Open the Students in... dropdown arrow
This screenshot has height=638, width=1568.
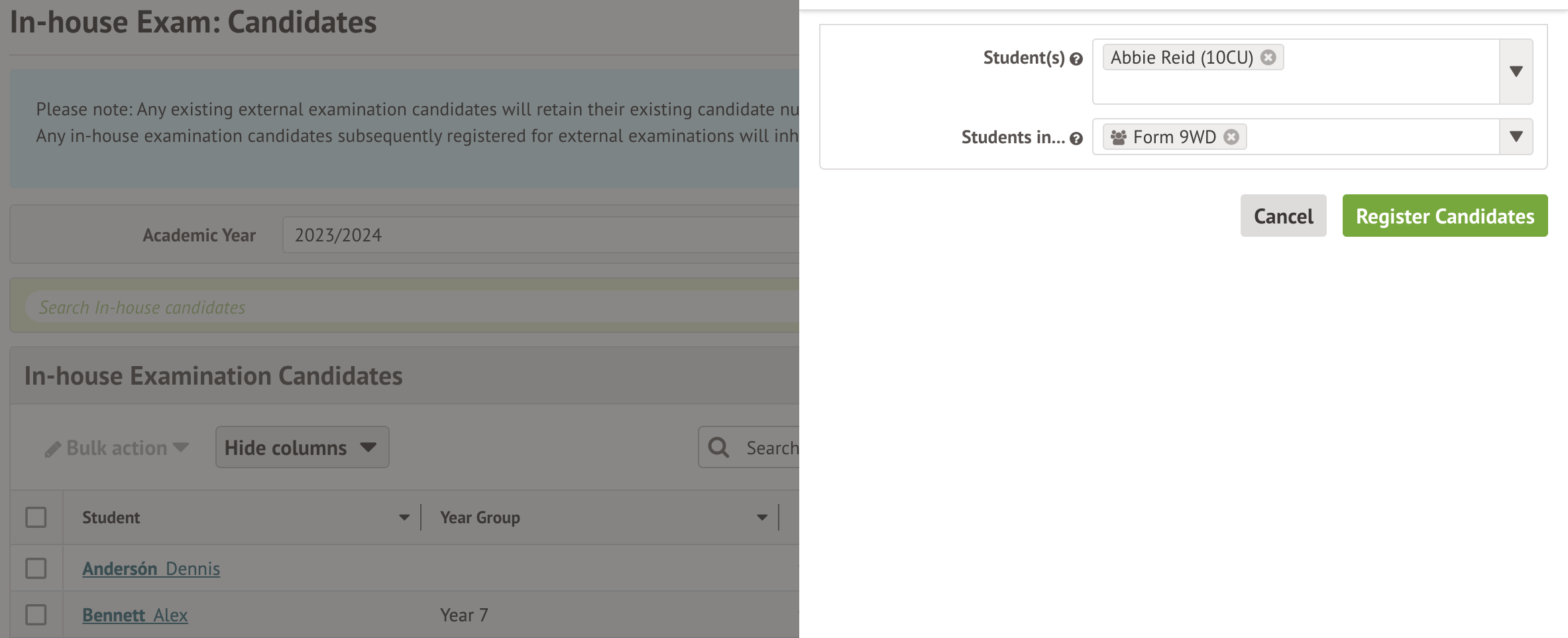pos(1516,137)
